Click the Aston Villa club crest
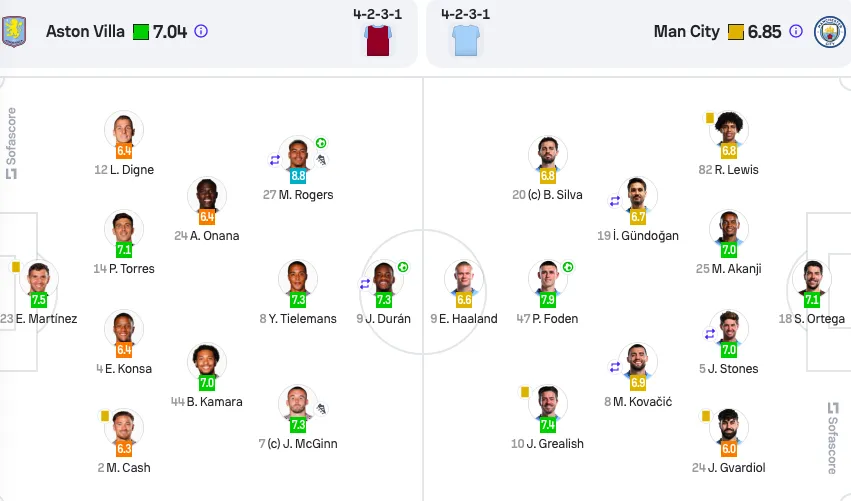This screenshot has height=501, width=851. [14, 31]
